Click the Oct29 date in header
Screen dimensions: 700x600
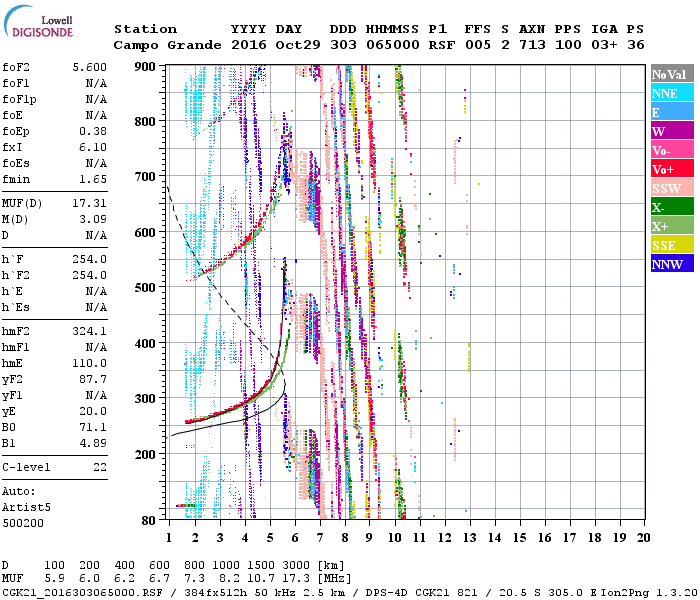pos(298,45)
